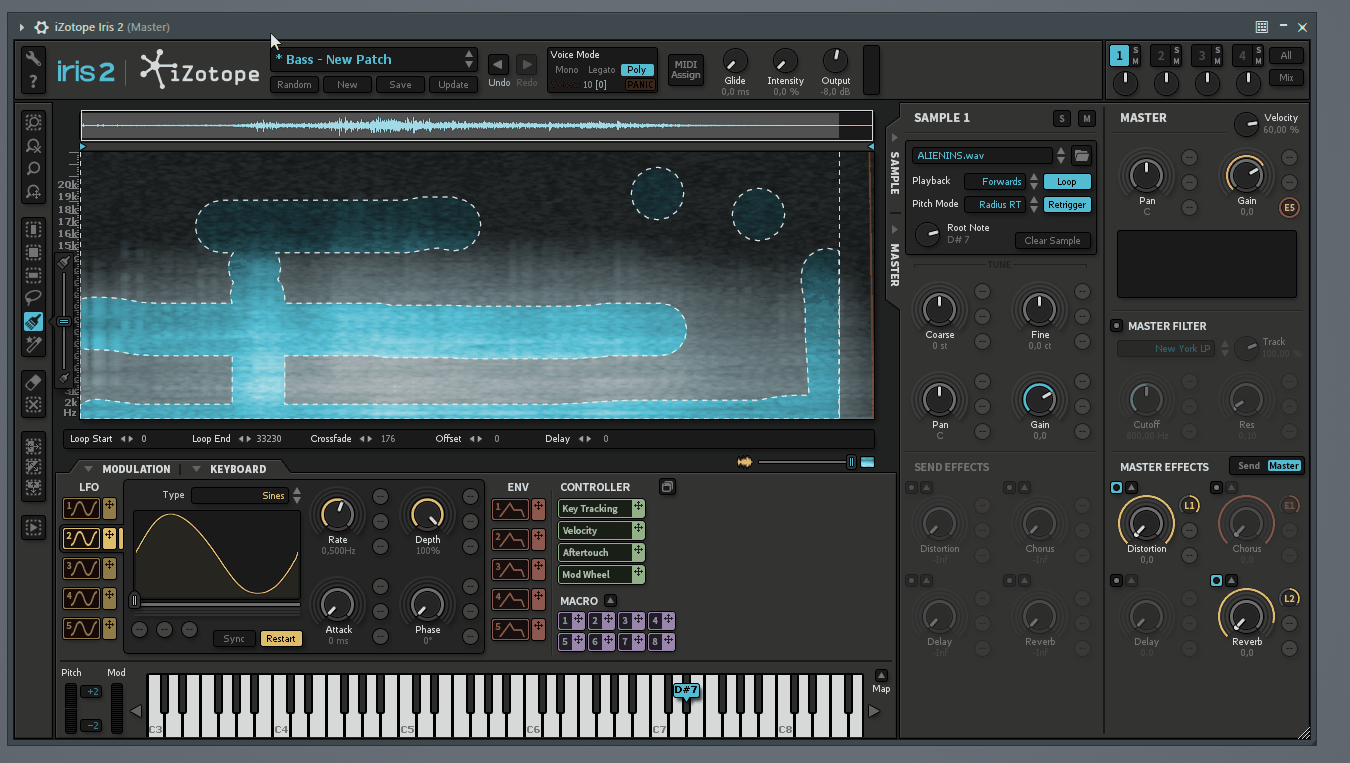The height and width of the screenshot is (763, 1350).
Task: Select the magic wand tool
Action: [33, 344]
